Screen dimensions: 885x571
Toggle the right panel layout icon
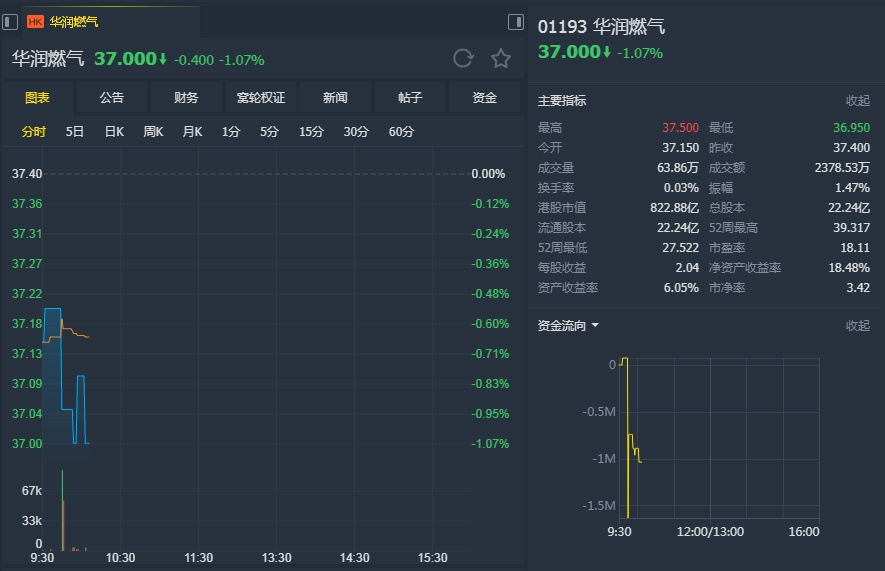point(516,22)
